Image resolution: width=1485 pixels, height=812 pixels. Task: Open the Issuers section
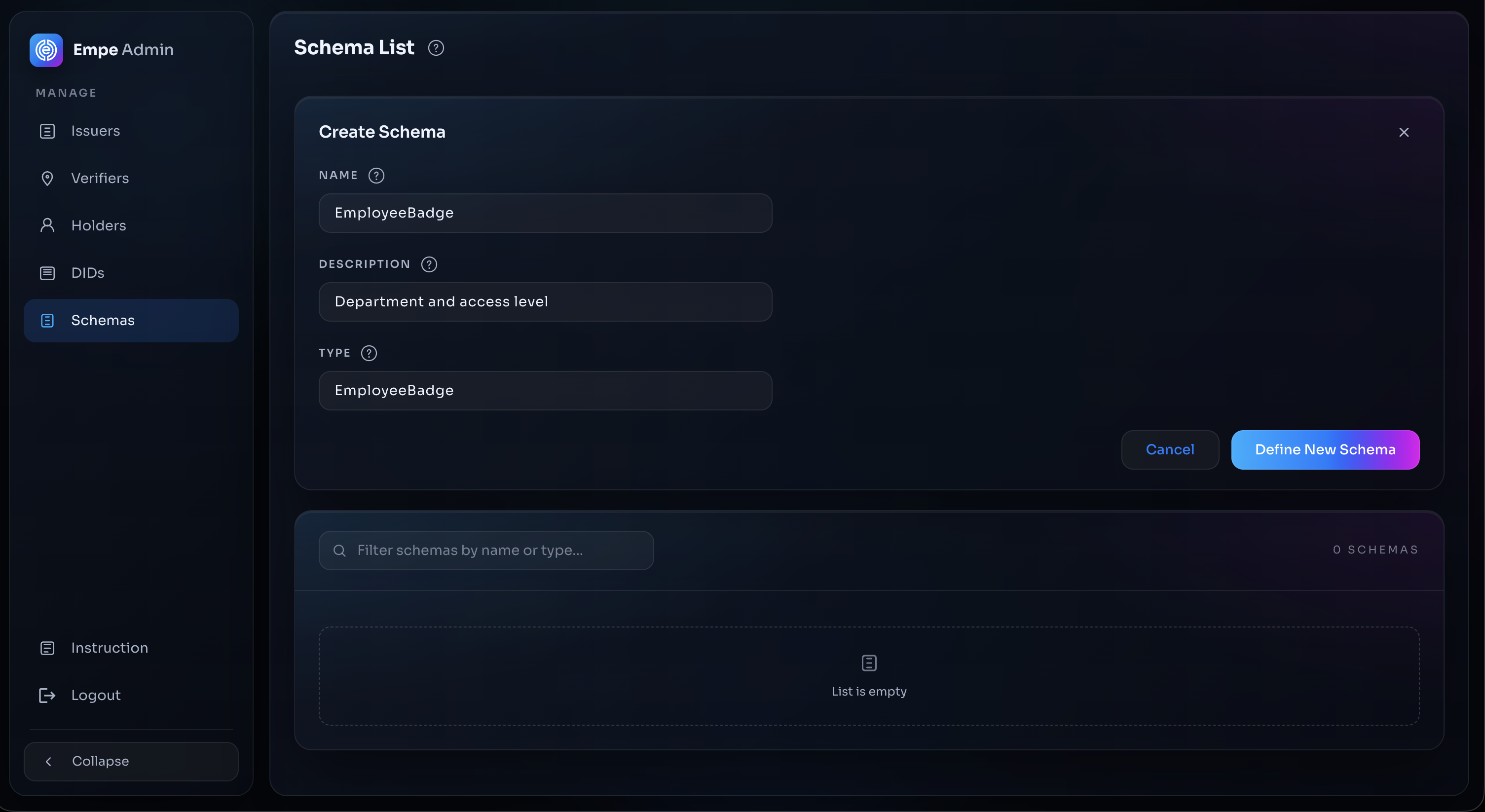(131, 131)
